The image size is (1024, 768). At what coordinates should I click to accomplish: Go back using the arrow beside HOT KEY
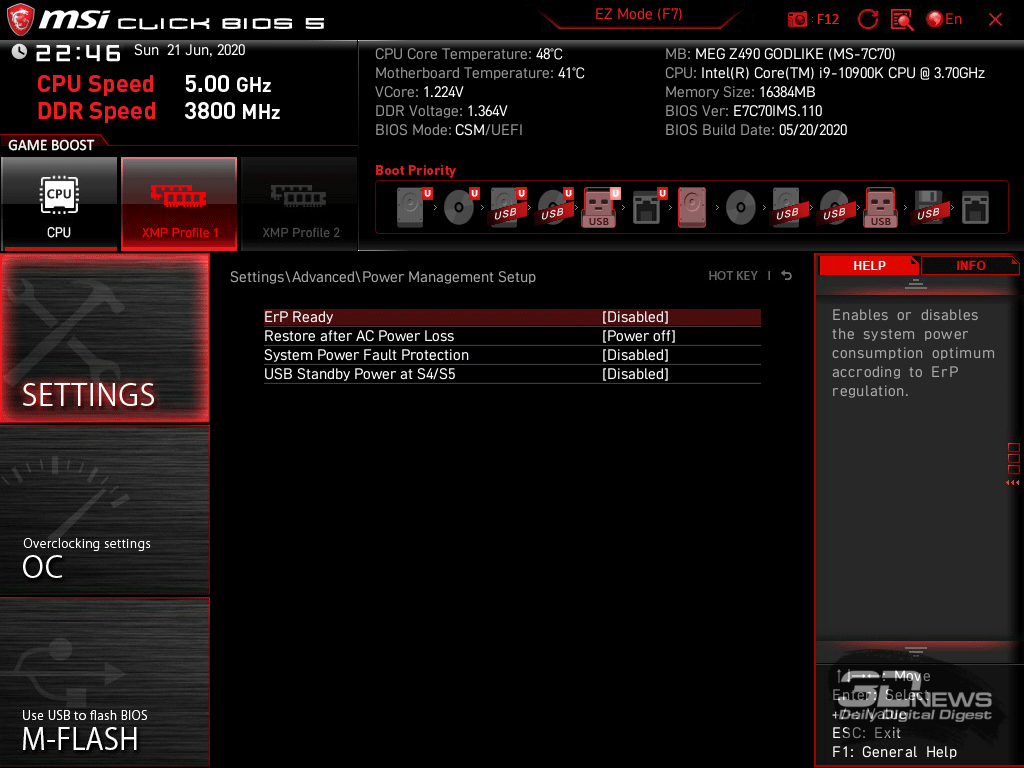787,276
